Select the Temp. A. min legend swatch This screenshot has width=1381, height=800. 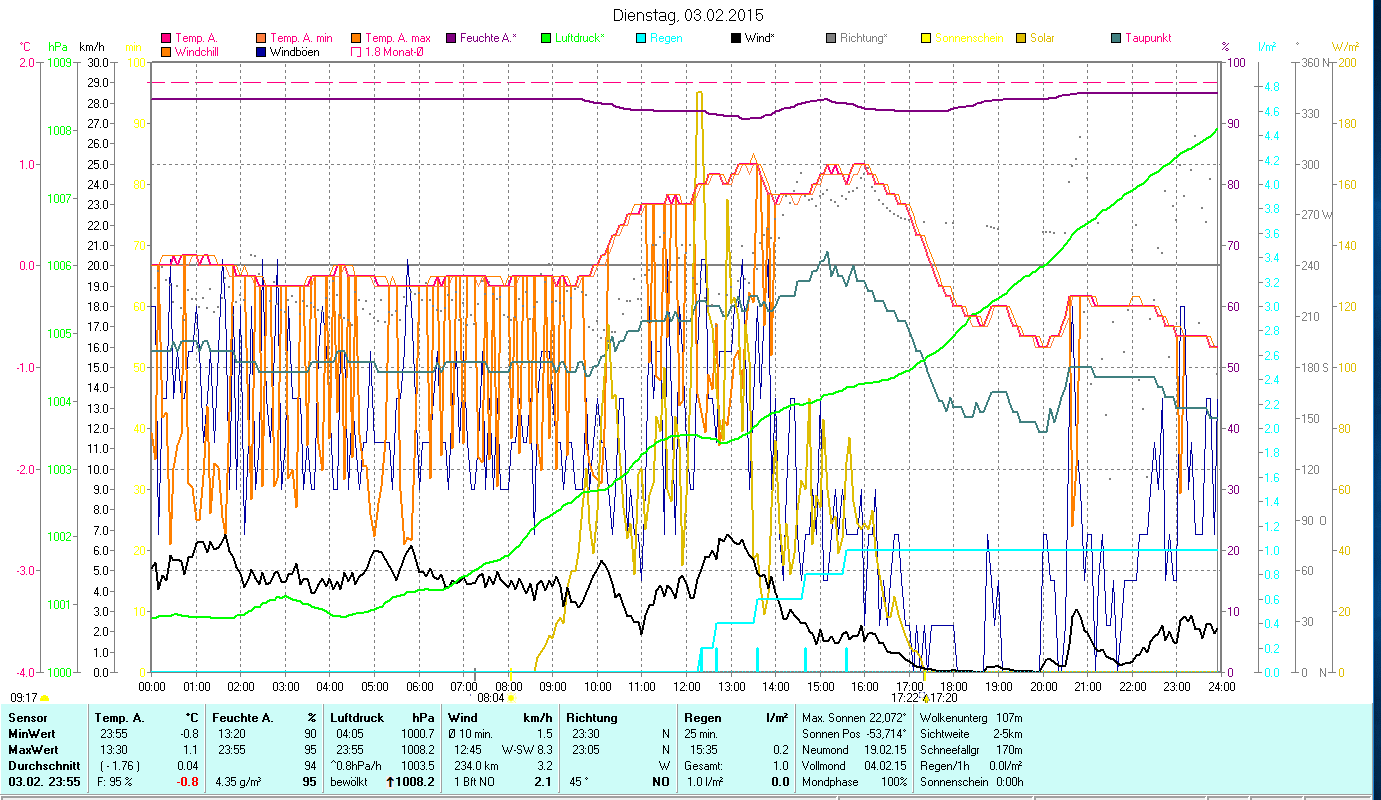(261, 38)
